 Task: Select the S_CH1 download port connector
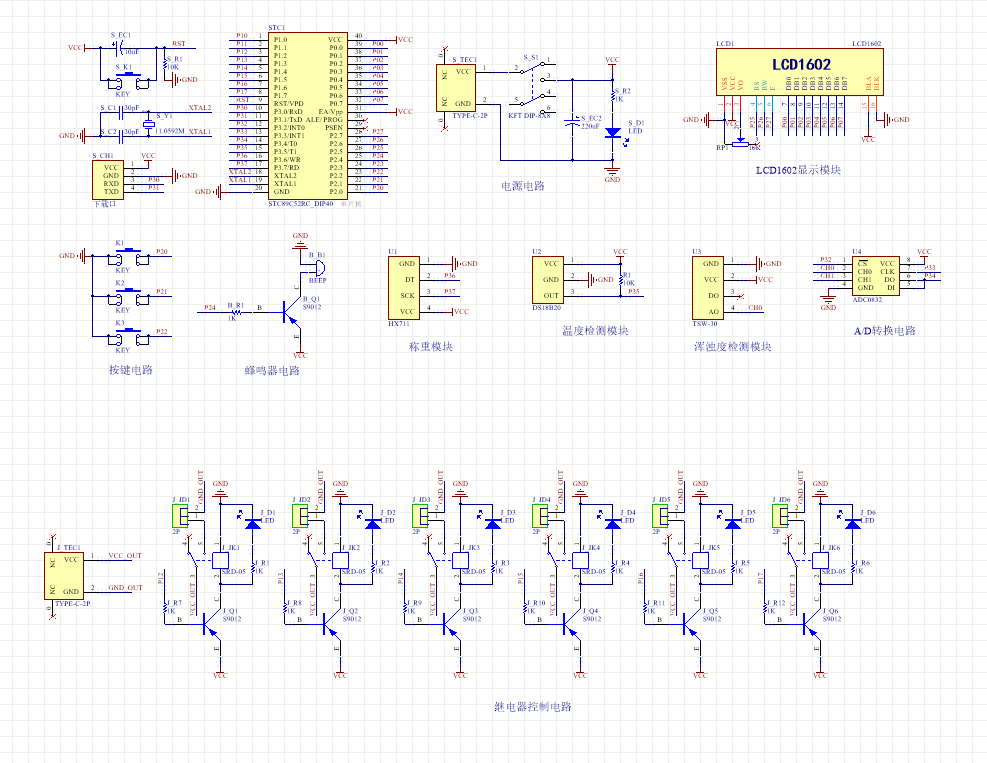[x=111, y=179]
